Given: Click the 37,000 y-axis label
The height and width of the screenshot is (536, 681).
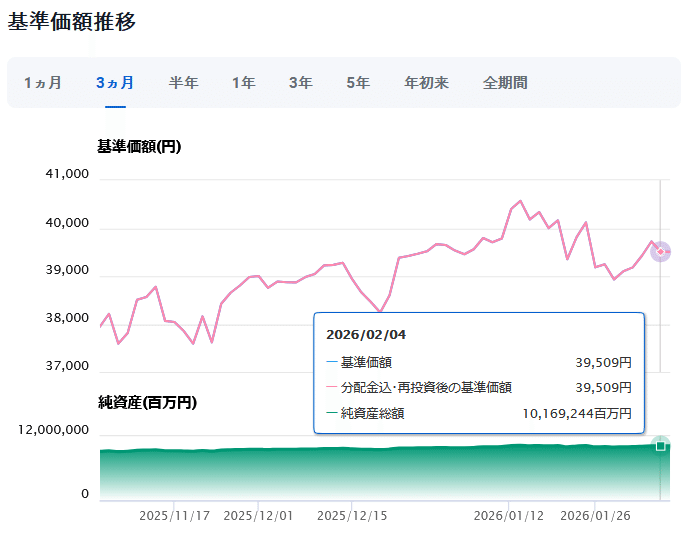Looking at the screenshot, I should 67,366.
